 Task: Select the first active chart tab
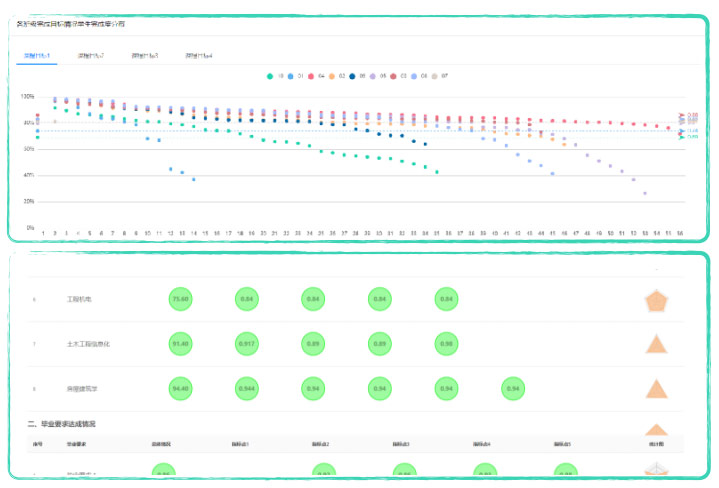pos(35,55)
